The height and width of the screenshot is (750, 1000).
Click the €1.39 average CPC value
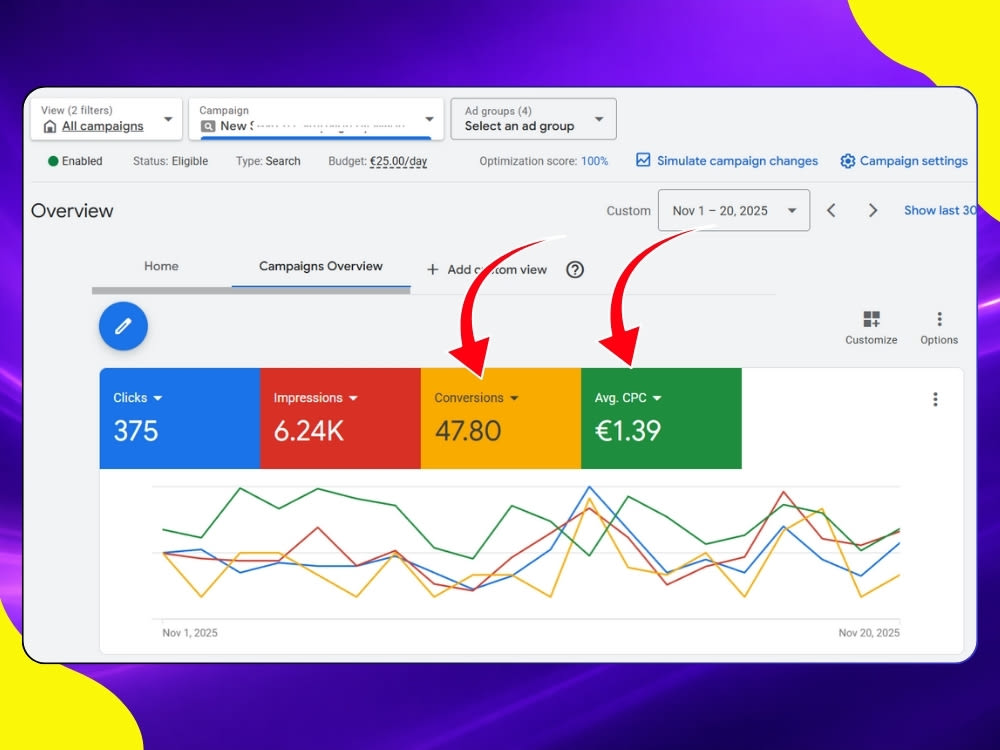[628, 431]
